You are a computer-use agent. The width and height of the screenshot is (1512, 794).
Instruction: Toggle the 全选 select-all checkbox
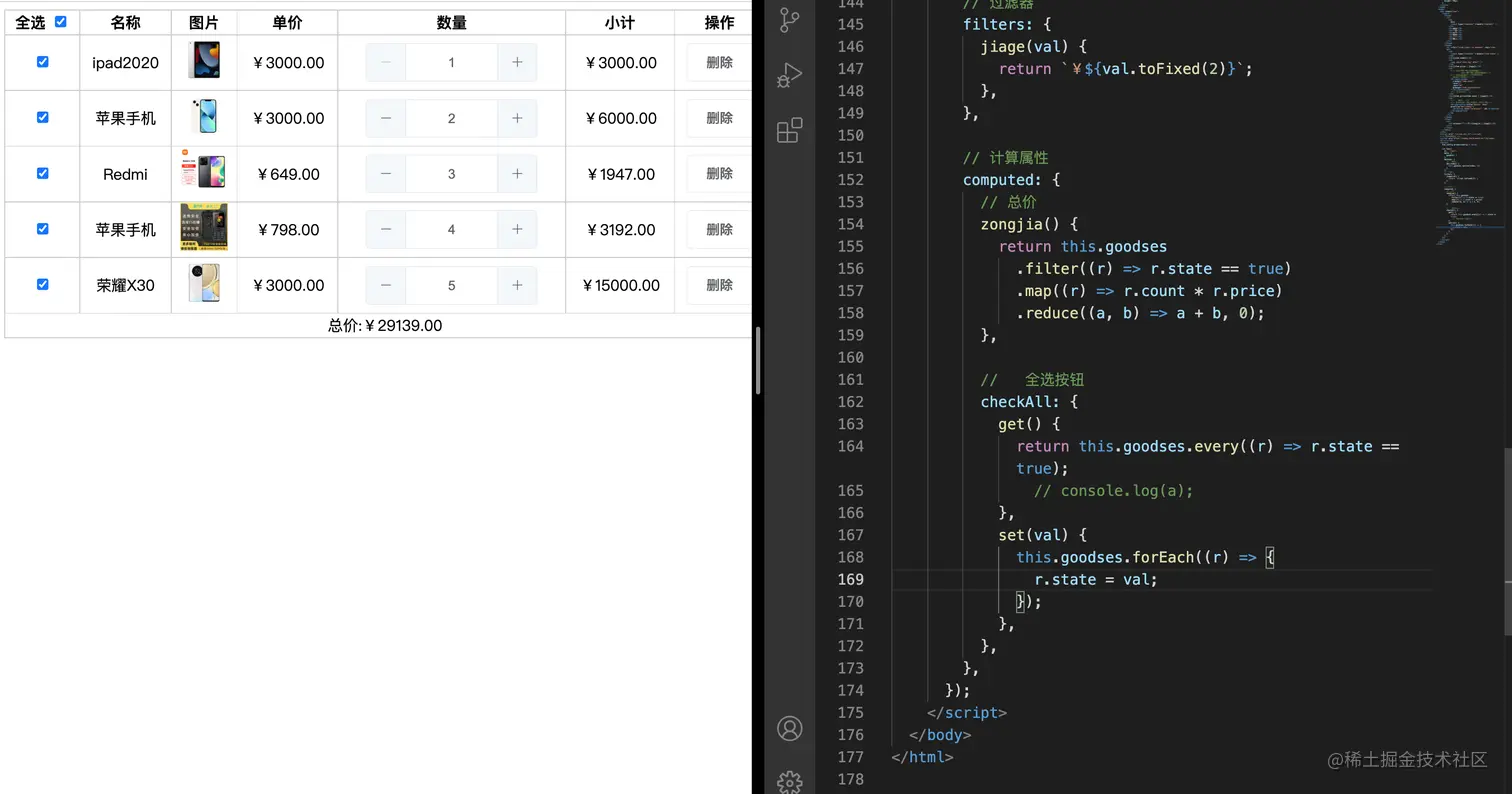60,21
